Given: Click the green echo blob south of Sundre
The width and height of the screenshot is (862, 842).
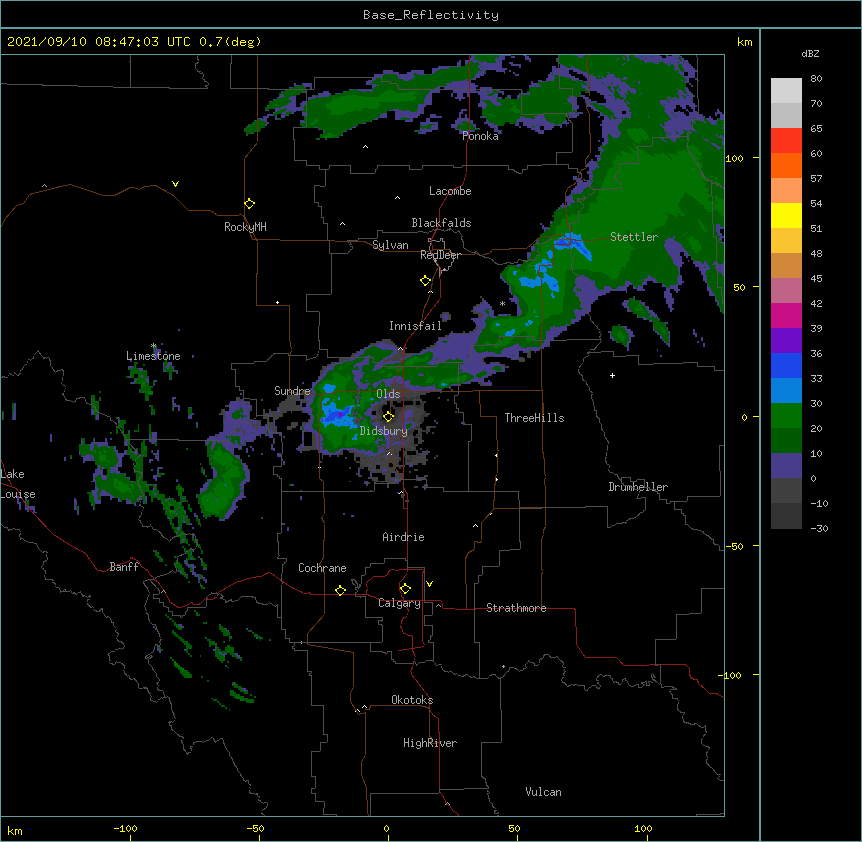Looking at the screenshot, I should pyautogui.click(x=223, y=481).
